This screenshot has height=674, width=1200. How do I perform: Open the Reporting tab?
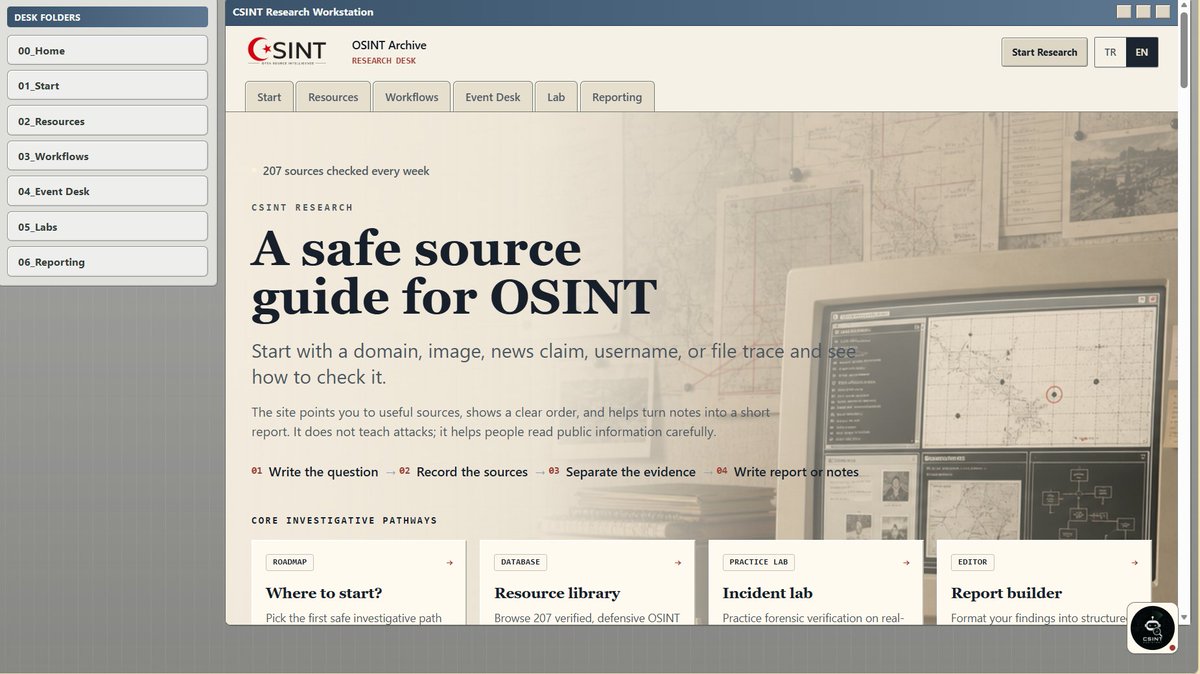pos(617,97)
